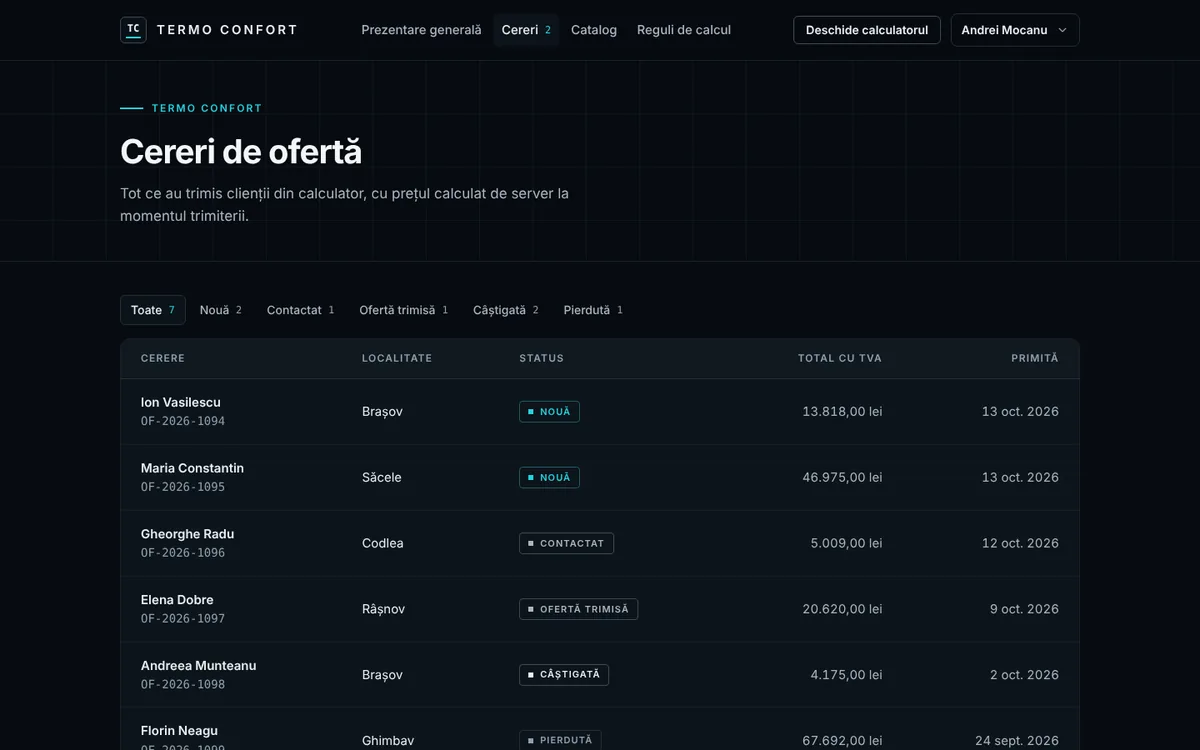This screenshot has width=1200, height=750.
Task: Click Brașov in Ion Vasilescu row
Action: point(382,411)
